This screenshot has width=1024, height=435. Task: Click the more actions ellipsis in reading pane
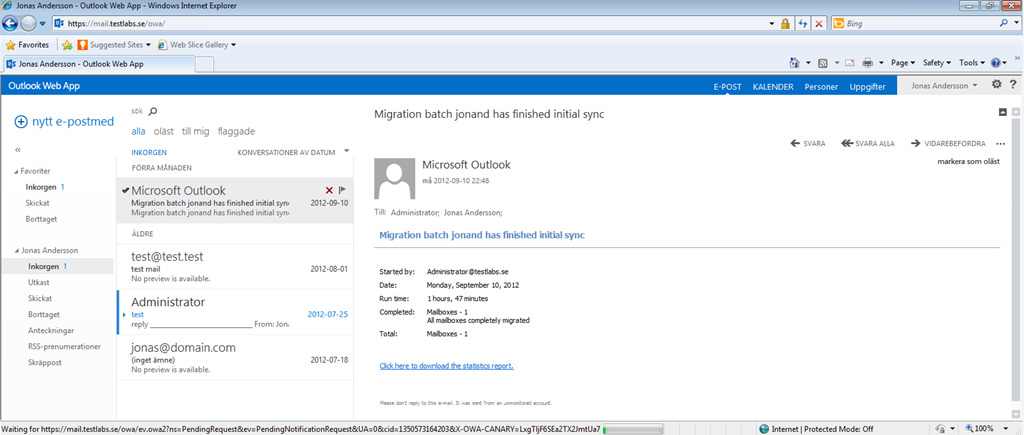tap(1000, 144)
